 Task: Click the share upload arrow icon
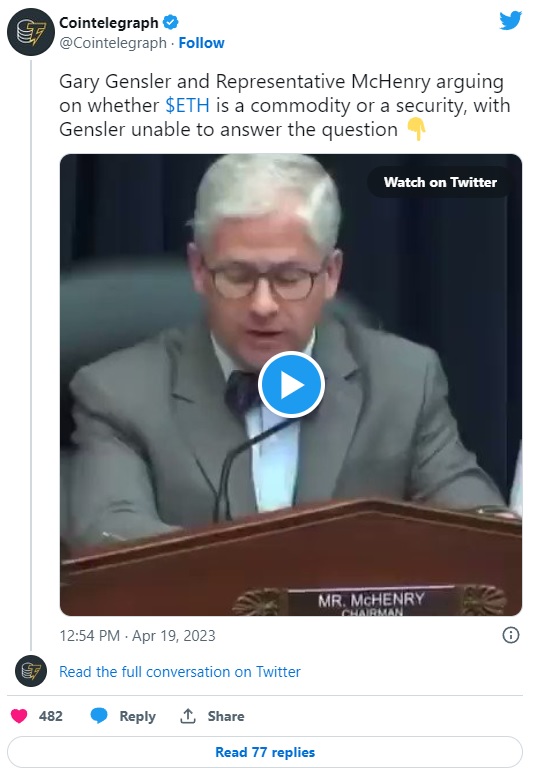[x=188, y=716]
